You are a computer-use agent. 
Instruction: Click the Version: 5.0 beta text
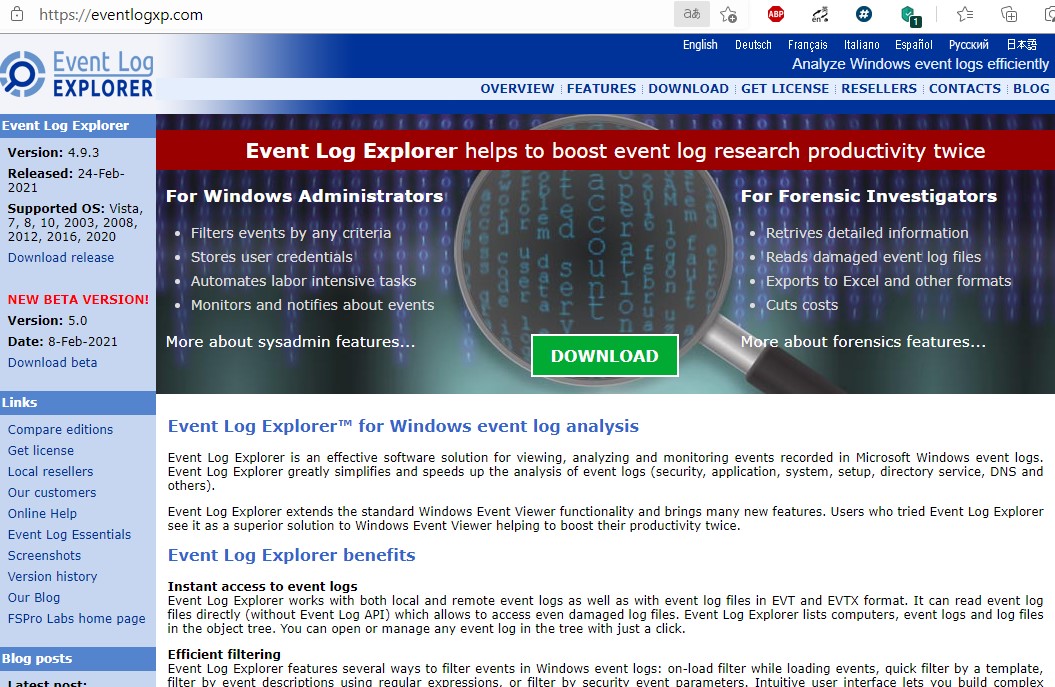pos(47,321)
